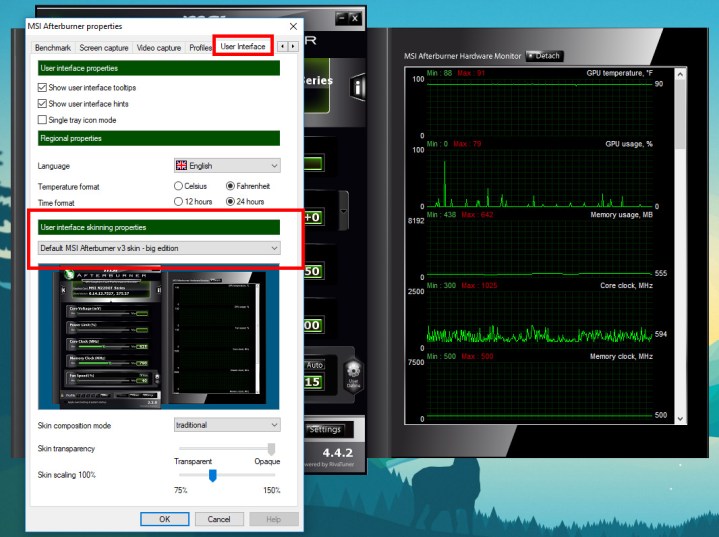The width and height of the screenshot is (719, 537).
Task: Open the Language dropdown showing English
Action: pyautogui.click(x=227, y=166)
